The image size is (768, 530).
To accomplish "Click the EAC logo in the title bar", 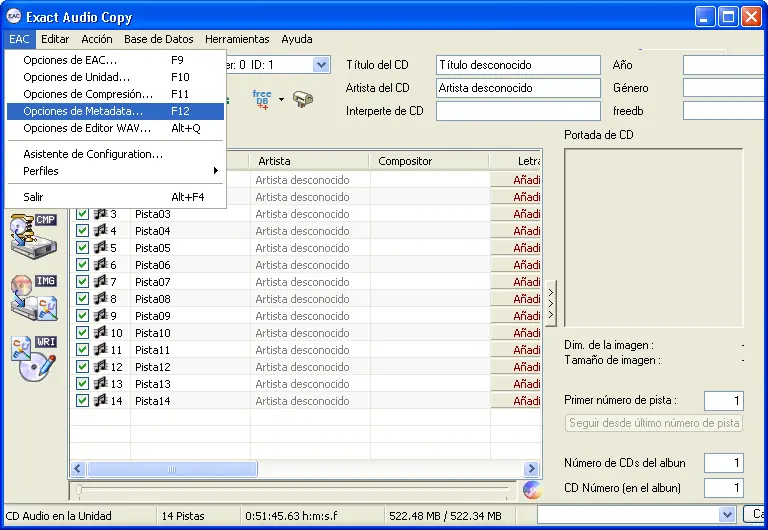I will (x=14, y=17).
